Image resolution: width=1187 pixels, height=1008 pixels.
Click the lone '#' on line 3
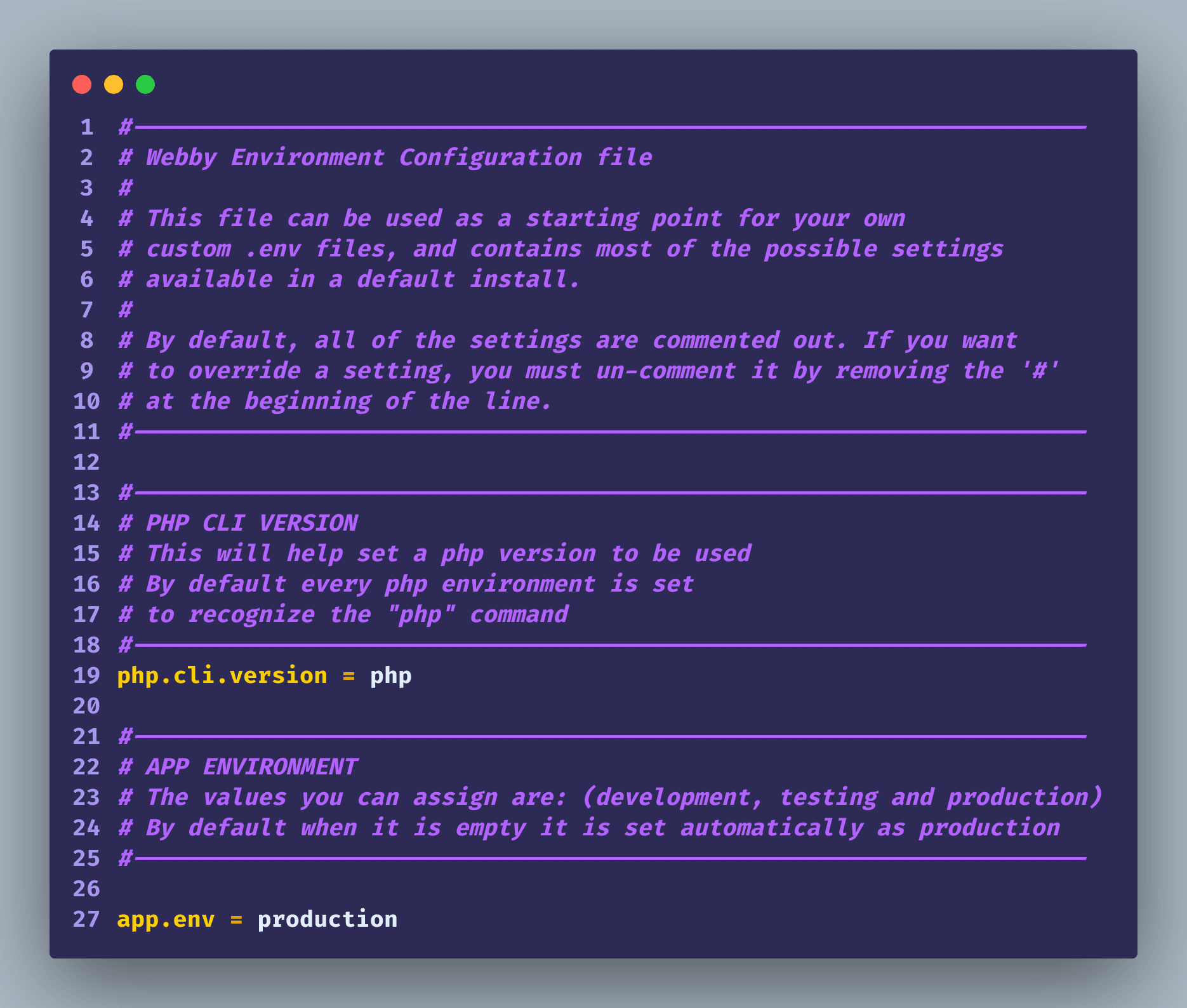(126, 188)
